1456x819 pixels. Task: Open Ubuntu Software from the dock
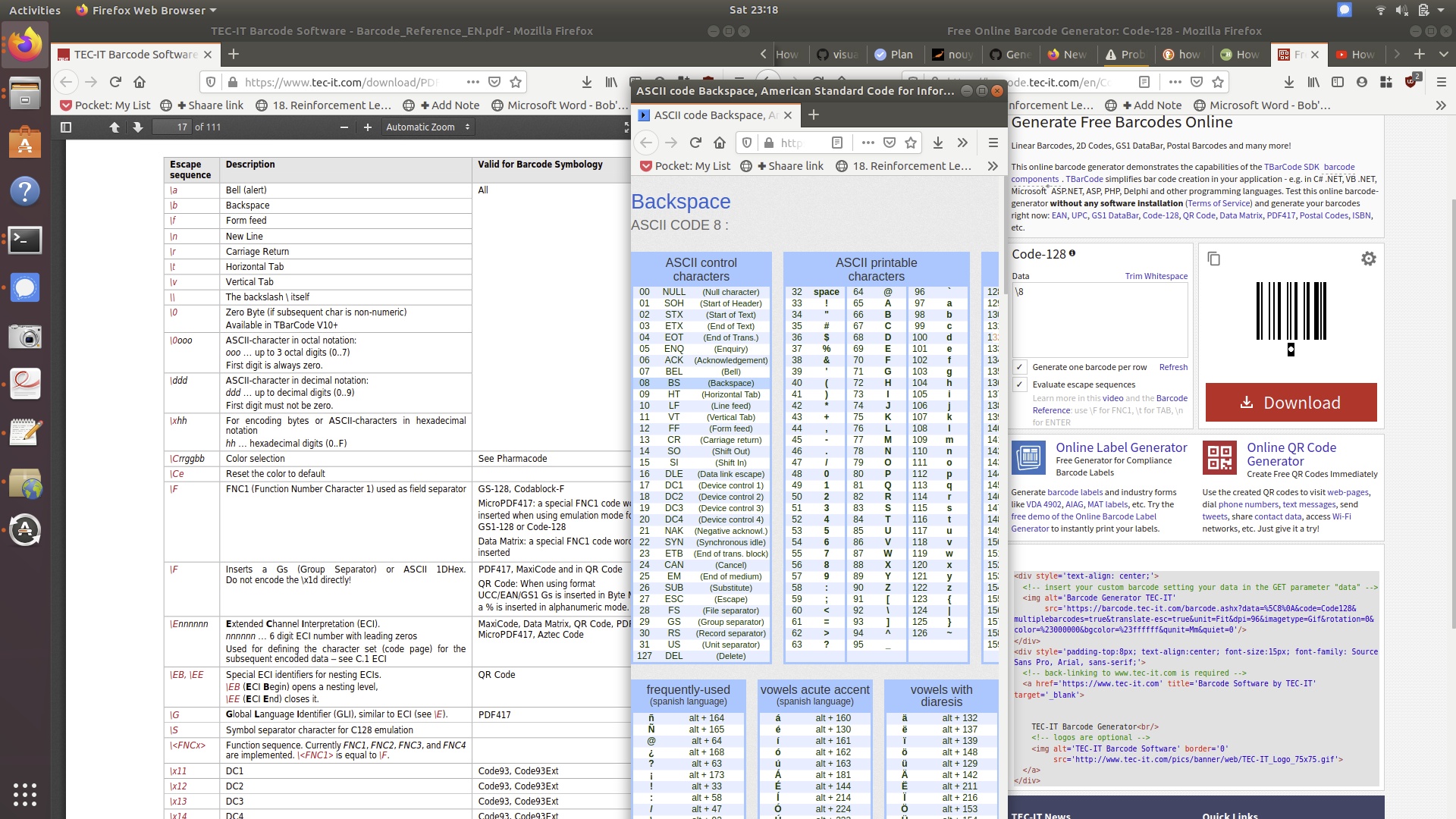point(24,144)
